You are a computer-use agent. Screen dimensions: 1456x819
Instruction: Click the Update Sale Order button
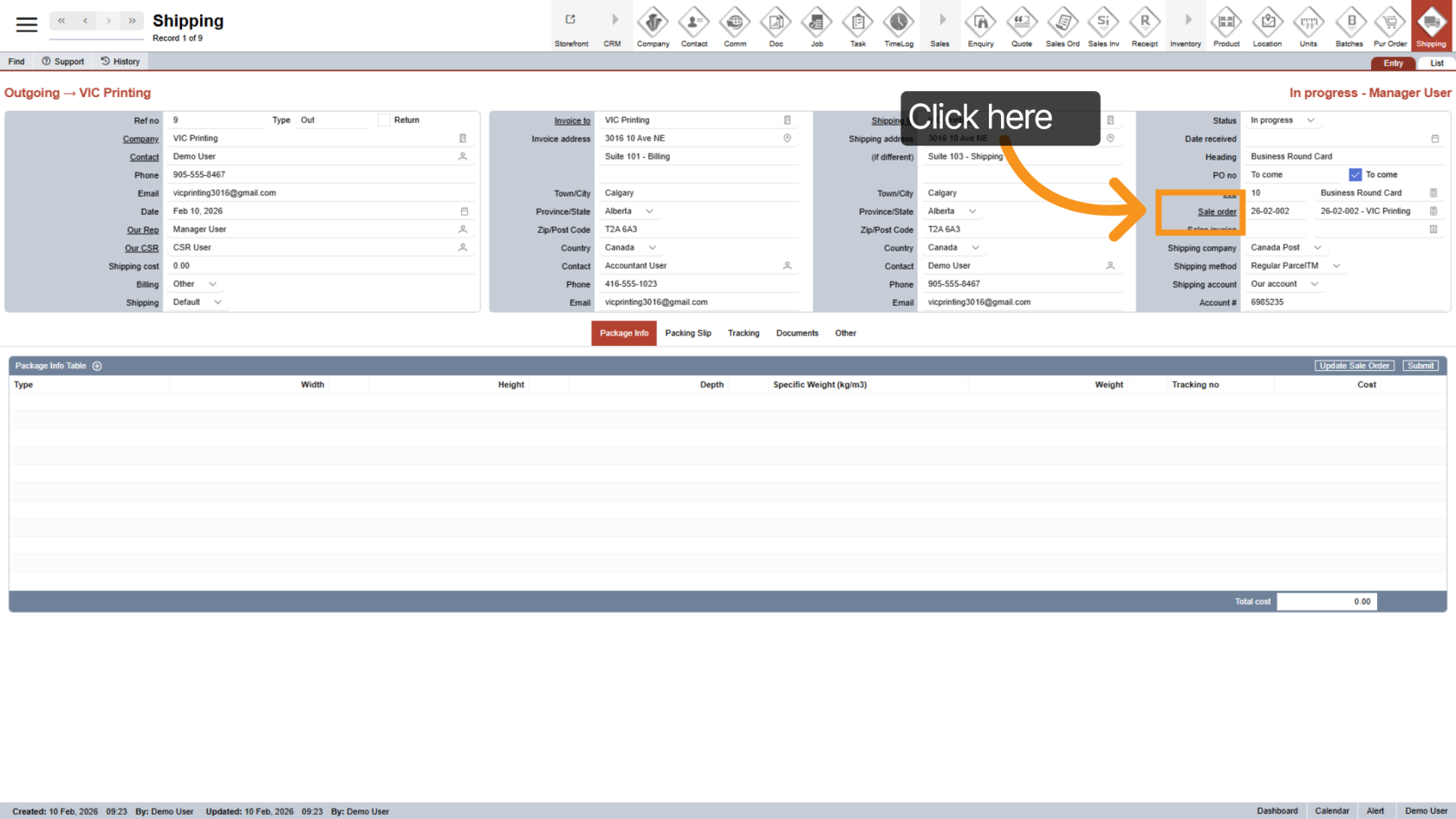click(1355, 366)
